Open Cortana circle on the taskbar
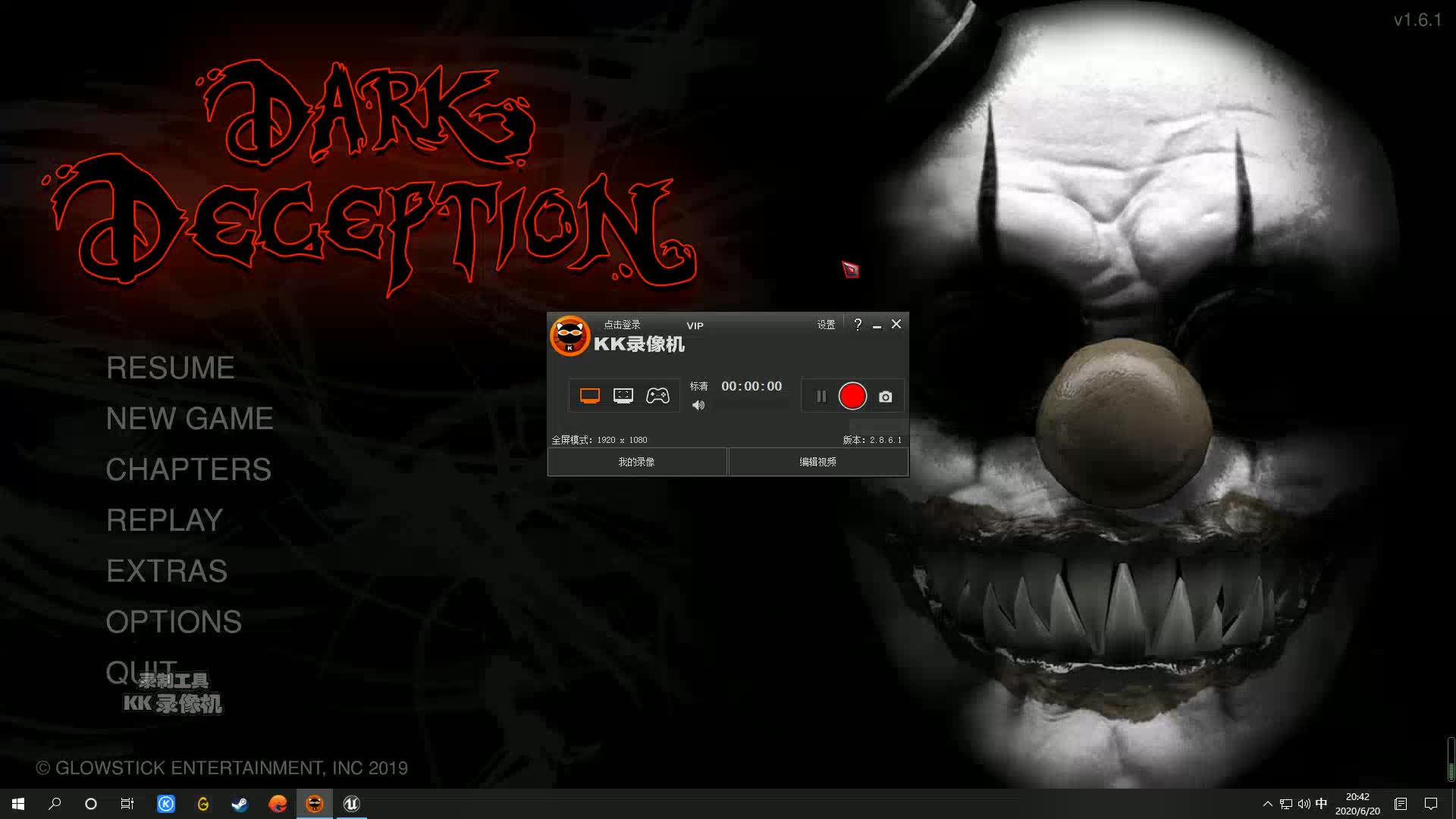This screenshot has height=819, width=1456. (x=91, y=804)
